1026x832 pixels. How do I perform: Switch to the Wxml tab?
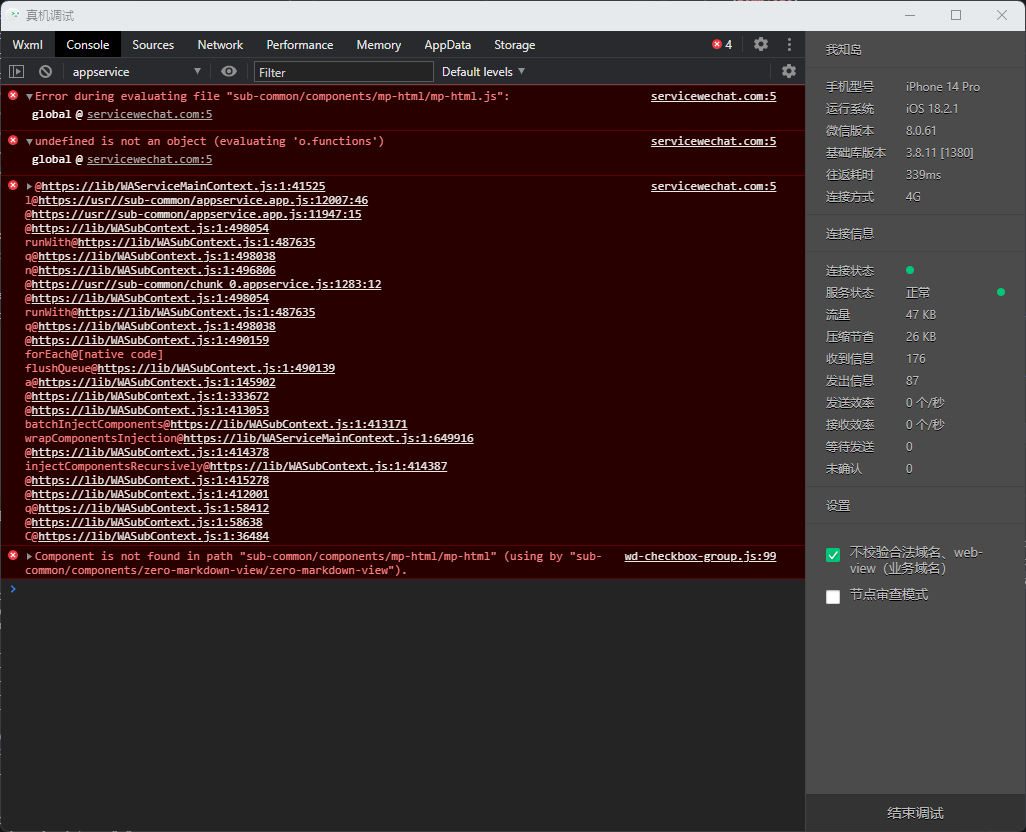point(27,44)
